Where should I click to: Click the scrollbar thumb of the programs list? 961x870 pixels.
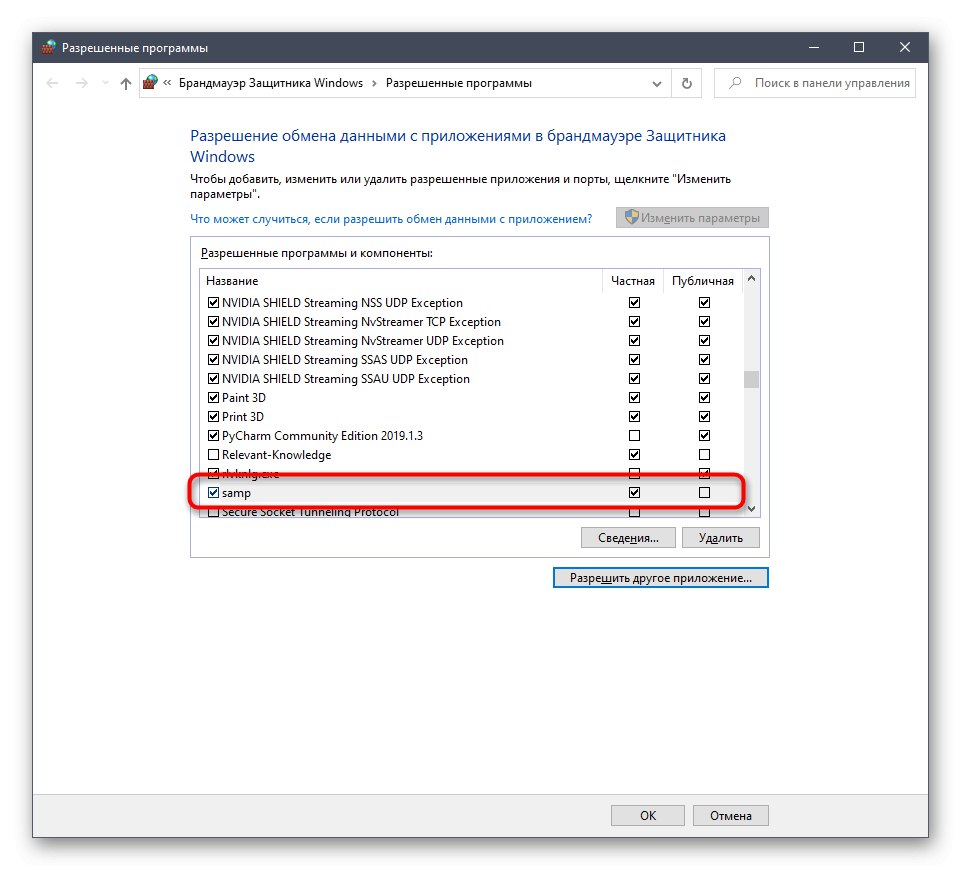[751, 380]
